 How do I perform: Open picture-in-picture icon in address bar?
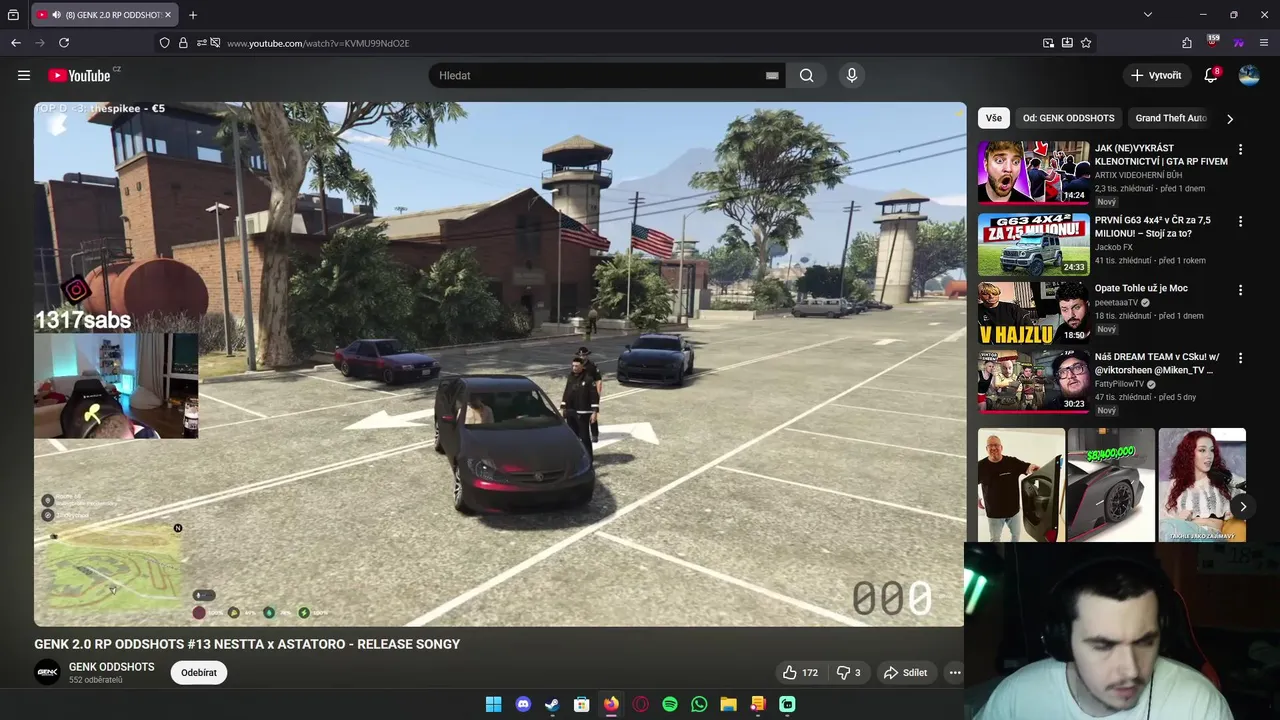pyautogui.click(x=1048, y=43)
